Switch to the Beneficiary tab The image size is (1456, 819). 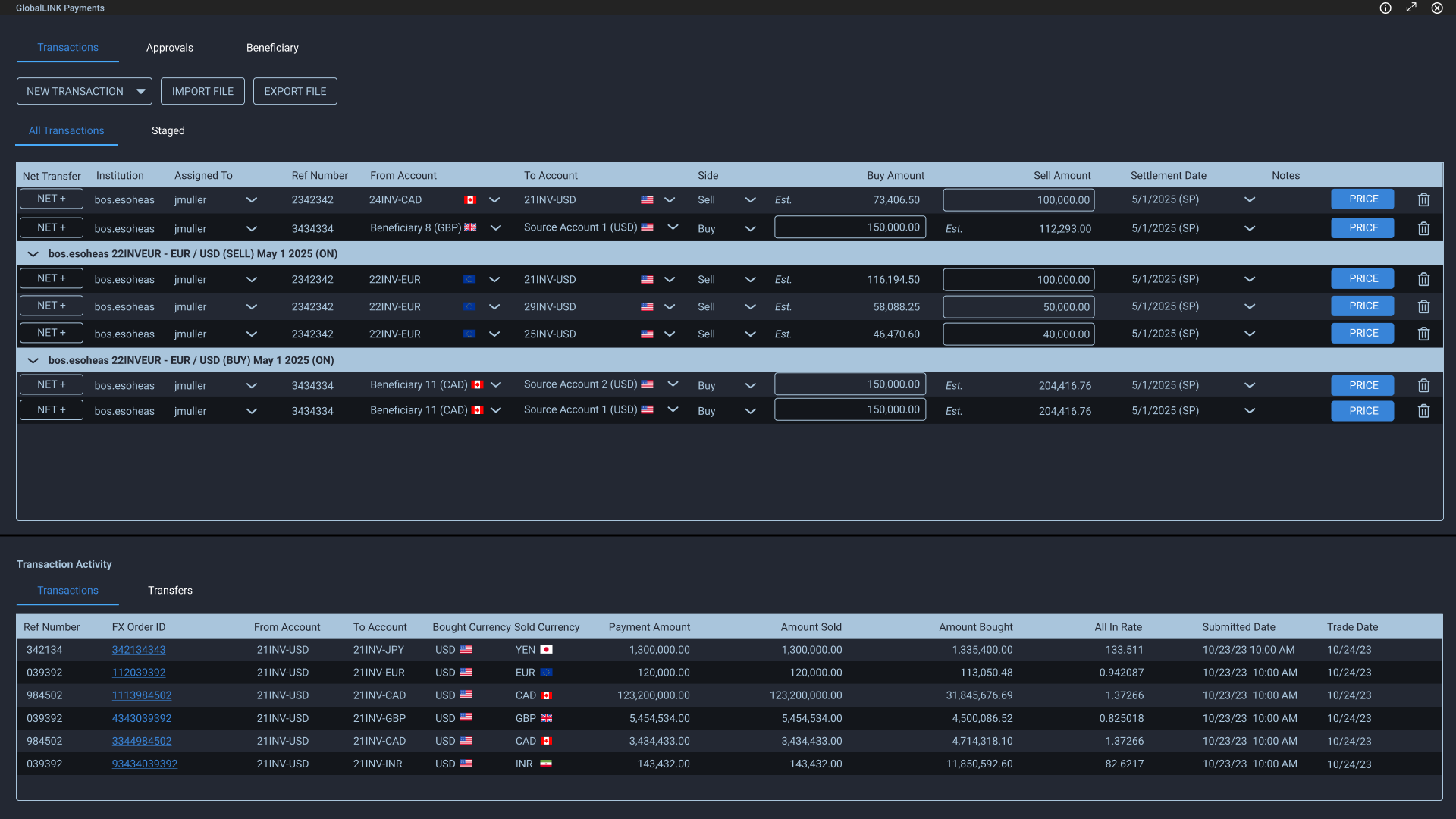(272, 48)
